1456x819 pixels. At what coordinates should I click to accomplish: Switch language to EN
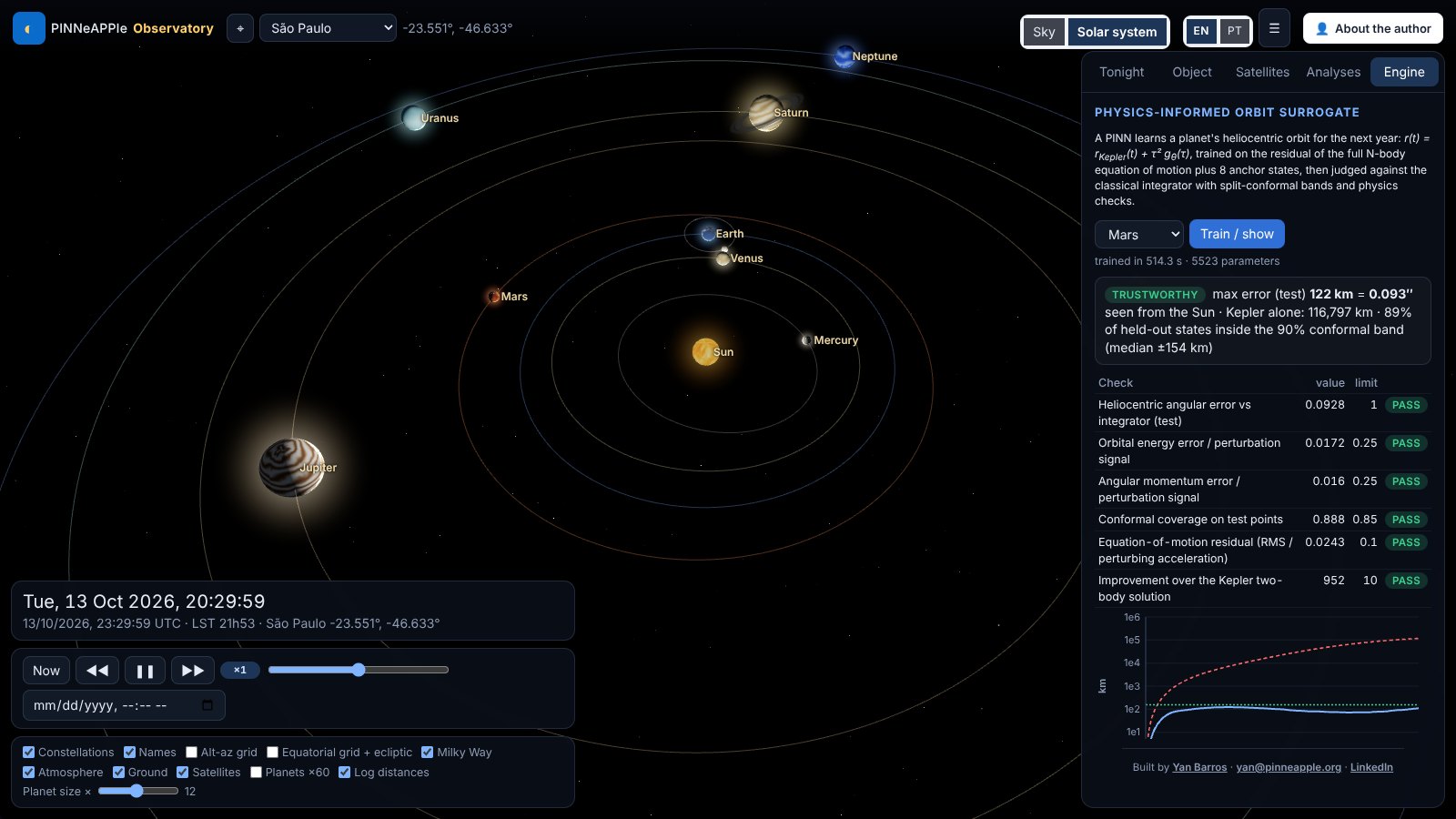pyautogui.click(x=1201, y=31)
